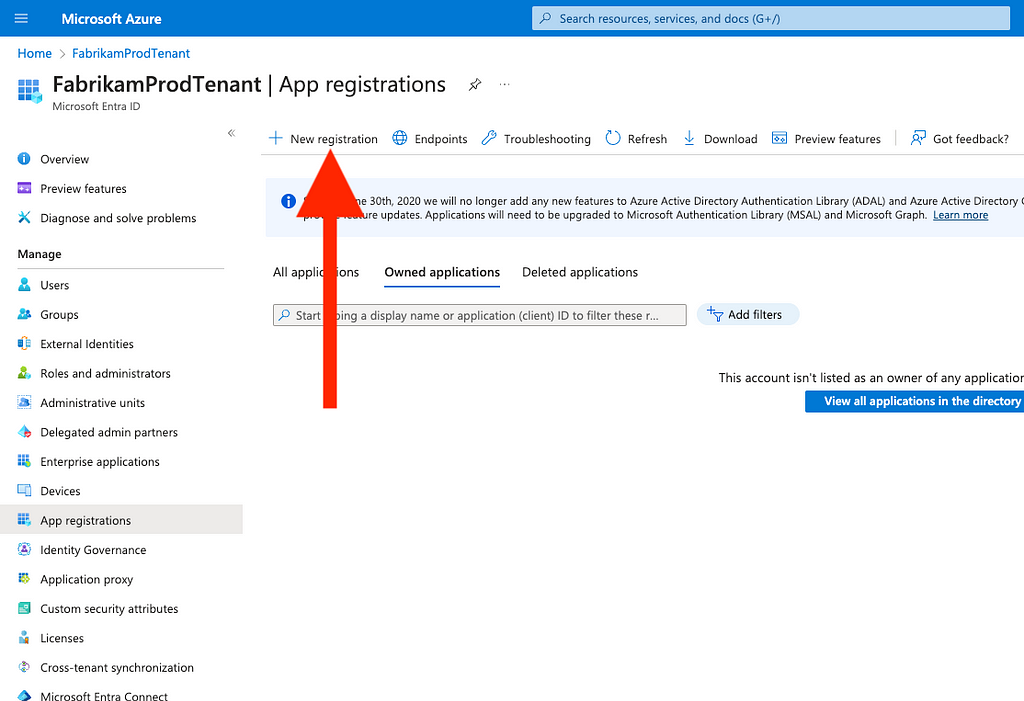The image size is (1024, 701).
Task: Click the Microsoft Azure logo text
Action: 112,19
